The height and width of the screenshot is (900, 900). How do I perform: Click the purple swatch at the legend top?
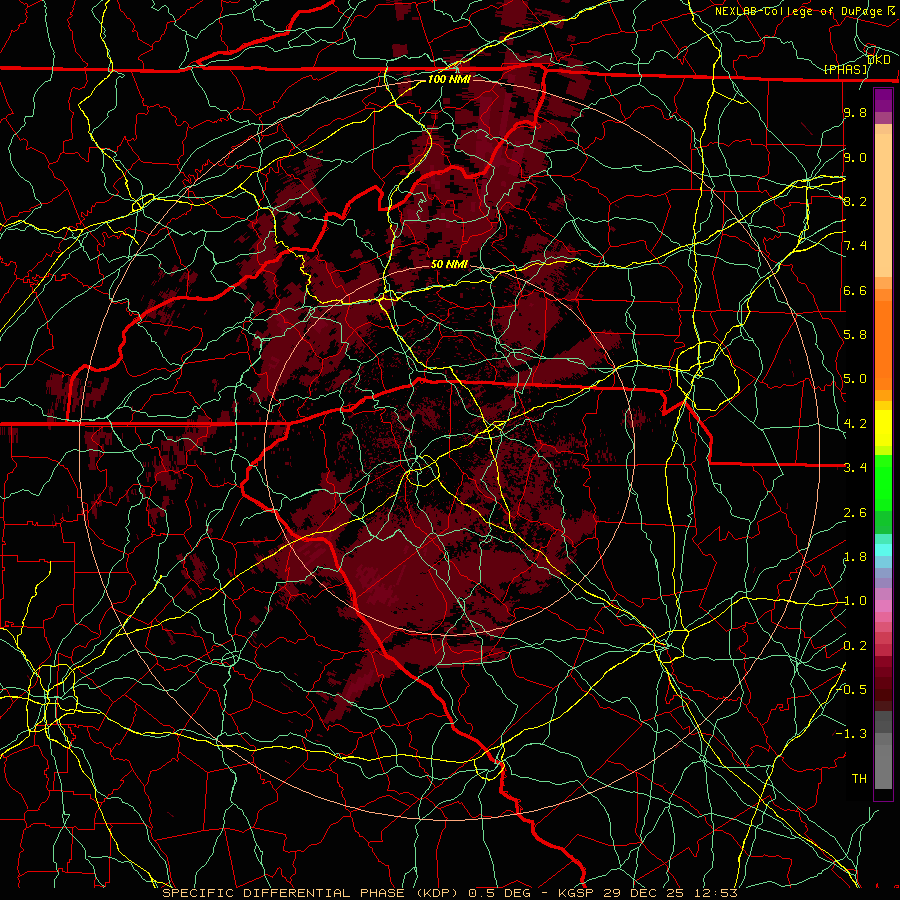[x=883, y=101]
